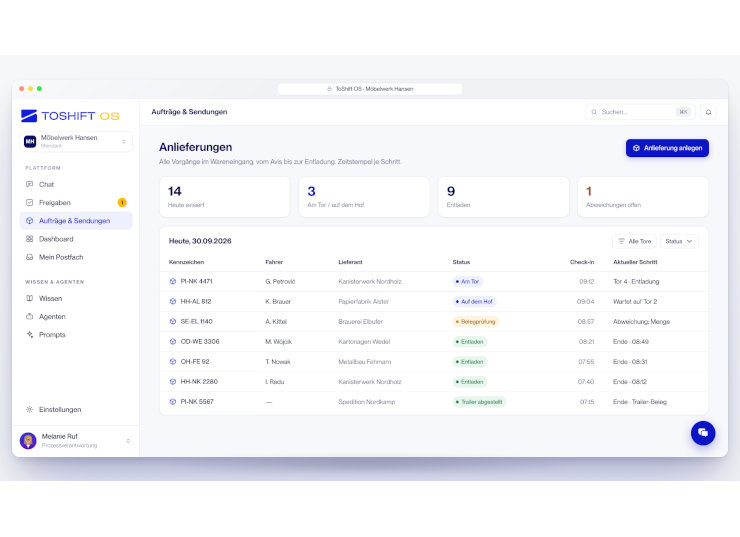740x537 pixels.
Task: Click the ⌘K shortcut hint
Action: pyautogui.click(x=683, y=112)
